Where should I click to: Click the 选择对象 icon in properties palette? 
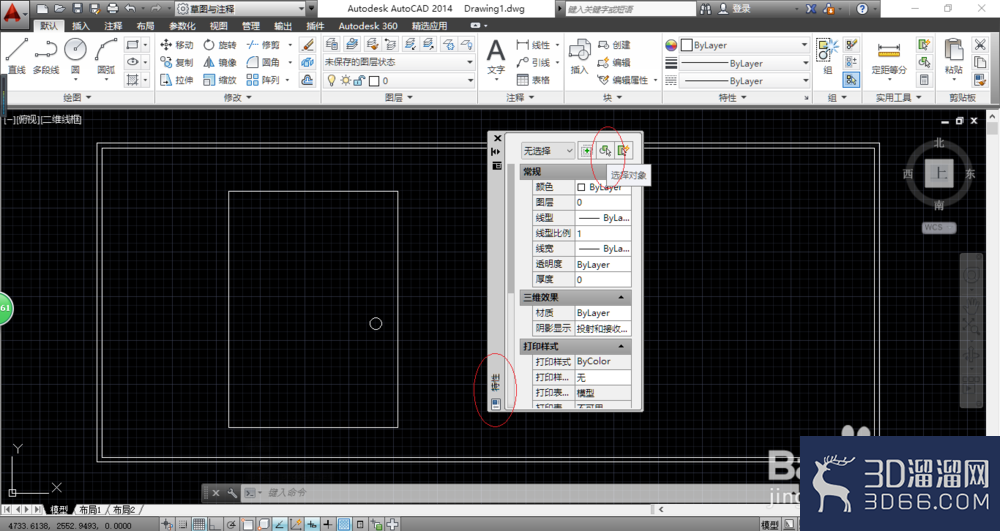pos(605,150)
